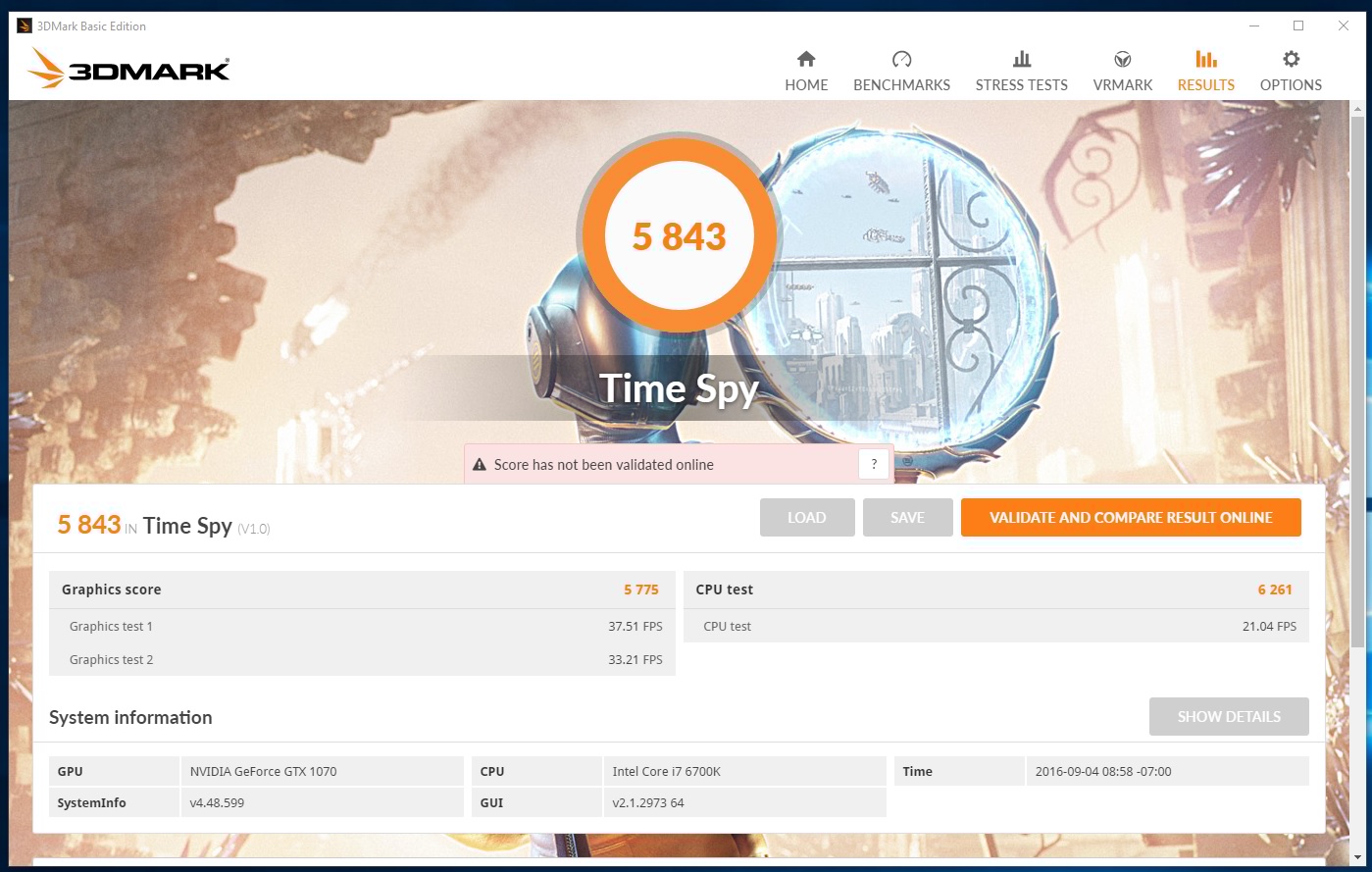Click Graphics test 1 row label
Screen dimensions: 1372x872
tap(111, 627)
